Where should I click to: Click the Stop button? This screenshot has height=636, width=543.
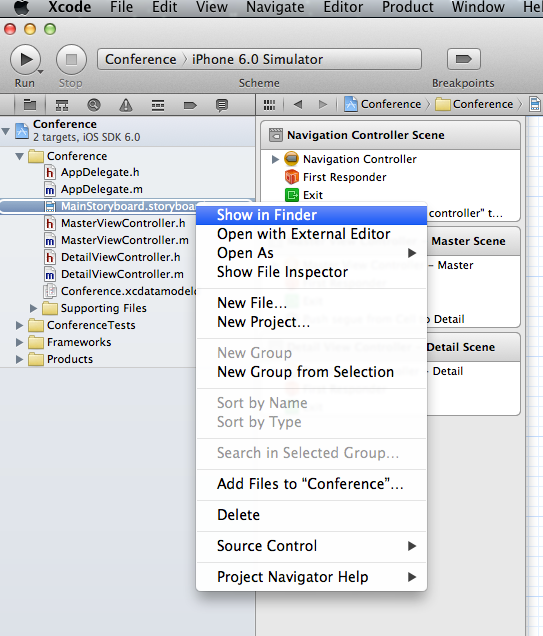71,60
